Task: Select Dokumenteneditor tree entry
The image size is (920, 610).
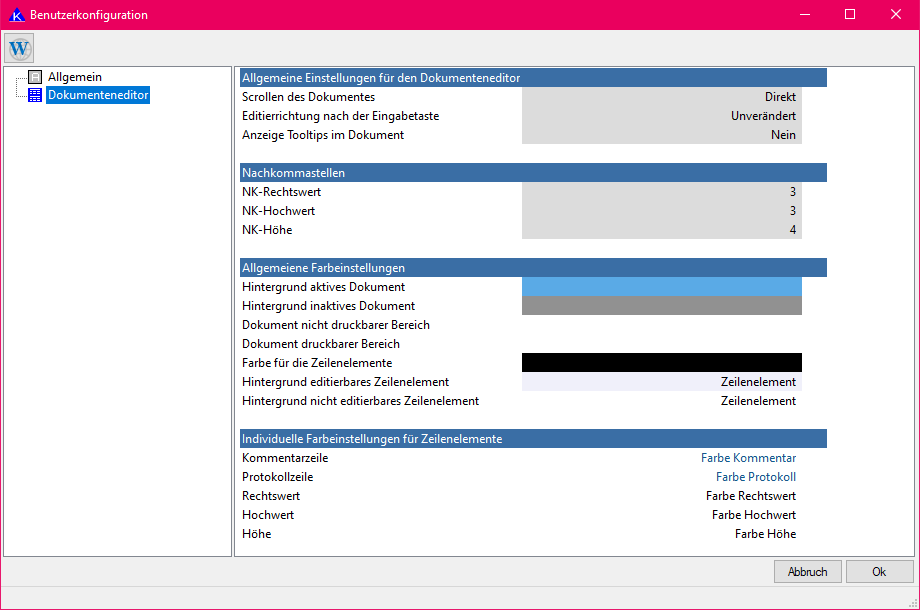Action: (x=98, y=96)
